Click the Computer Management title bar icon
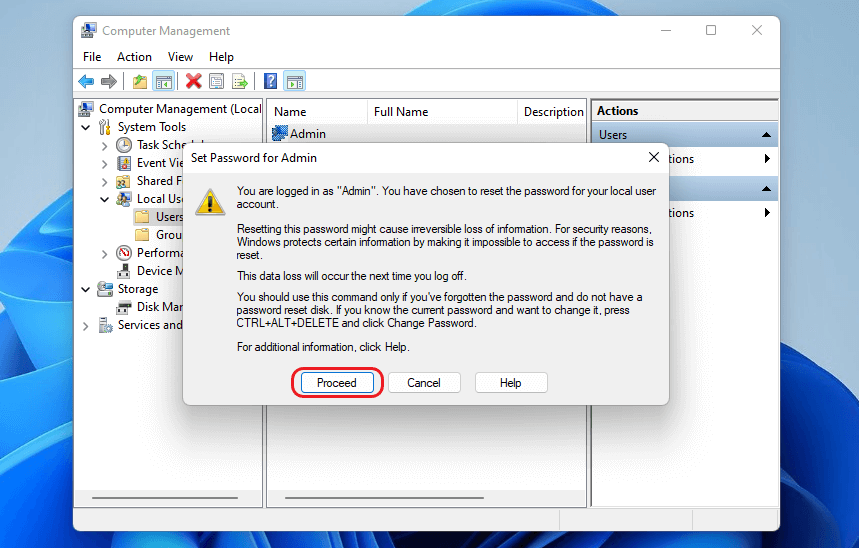The width and height of the screenshot is (859, 548). pos(89,31)
